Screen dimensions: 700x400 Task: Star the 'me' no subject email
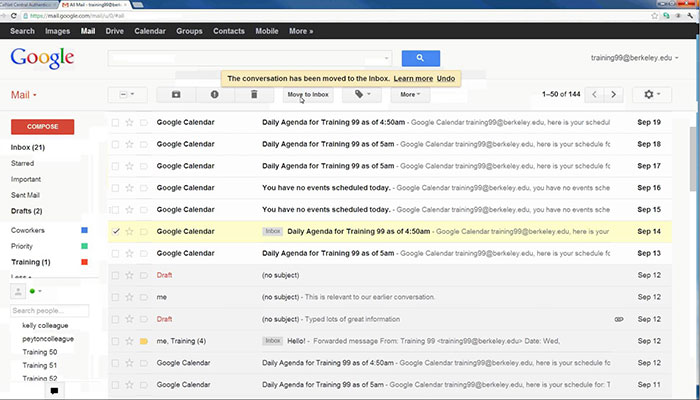pyautogui.click(x=129, y=297)
